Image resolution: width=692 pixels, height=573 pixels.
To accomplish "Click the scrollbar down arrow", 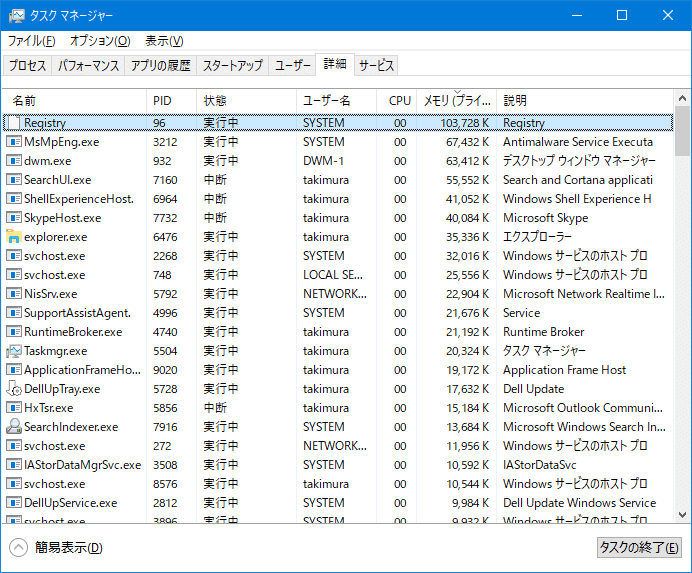I will [x=682, y=515].
